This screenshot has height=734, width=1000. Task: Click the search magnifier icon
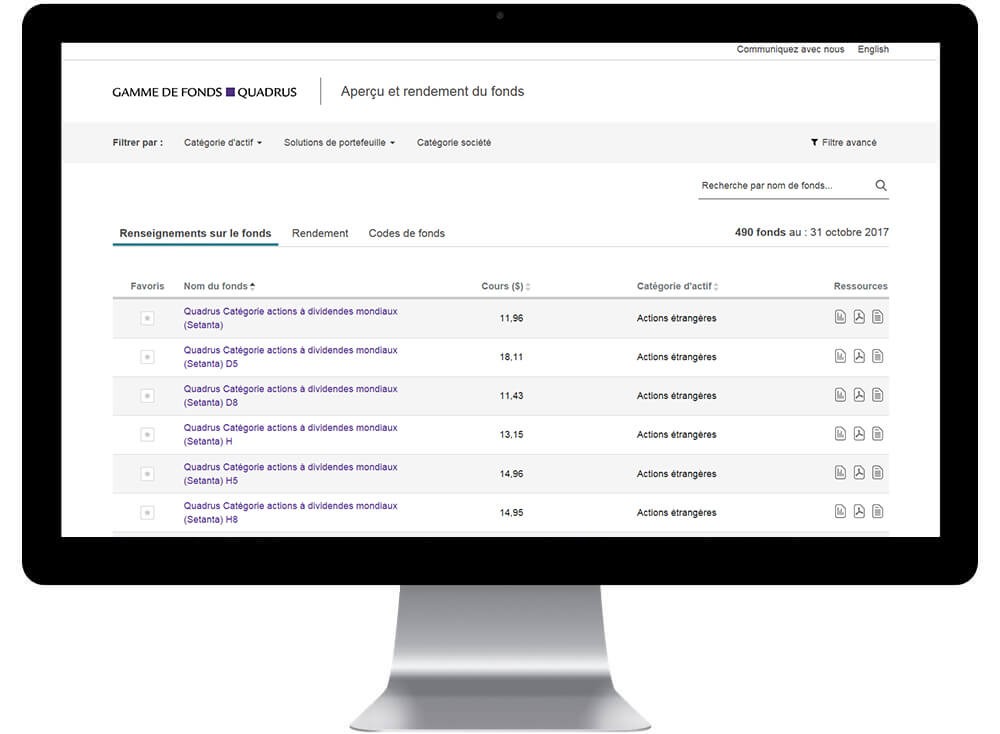tap(881, 186)
